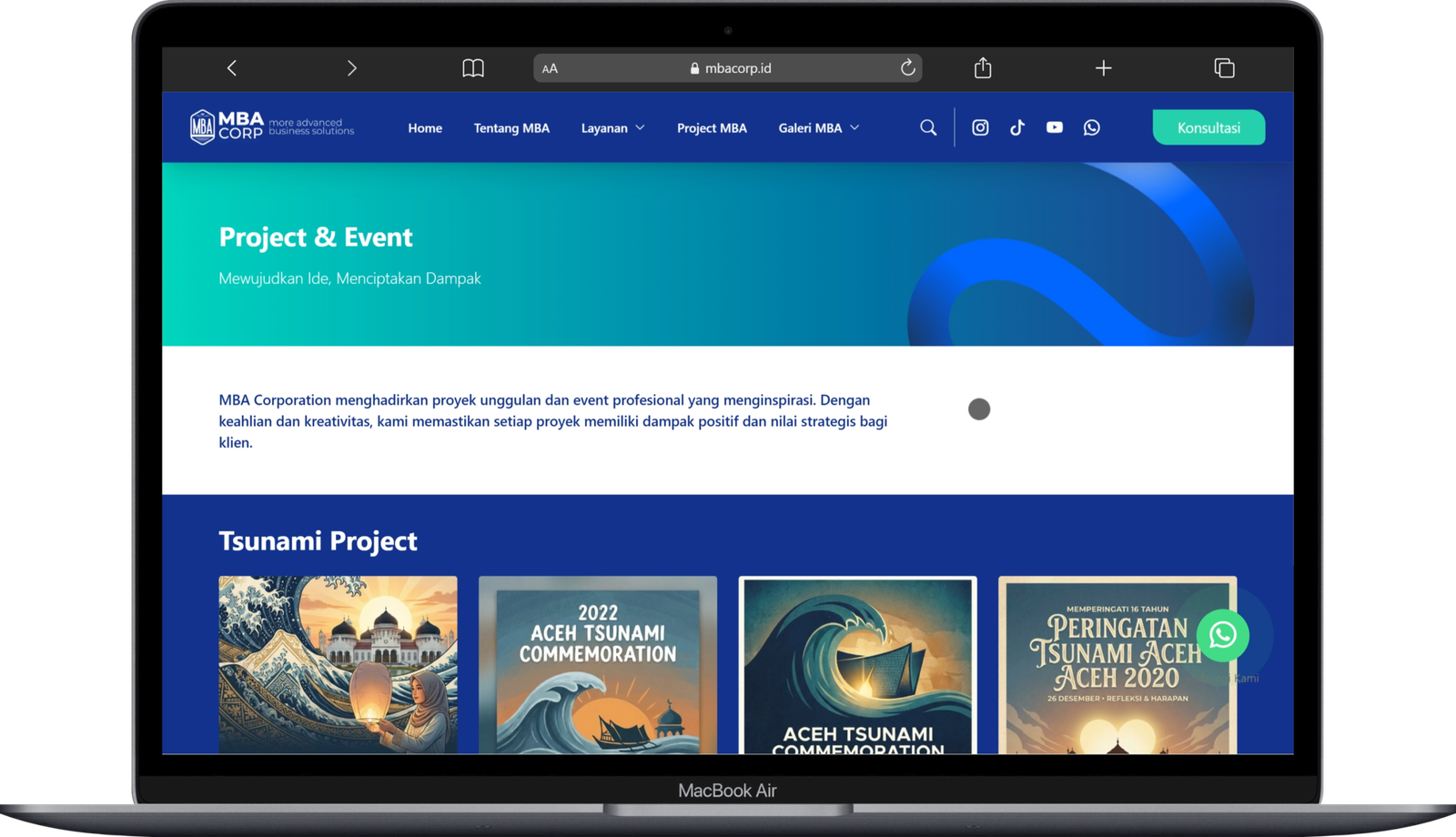The width and height of the screenshot is (1456, 837).
Task: Open the 2022 Aceh Tsunami Commemoration poster
Action: (598, 664)
